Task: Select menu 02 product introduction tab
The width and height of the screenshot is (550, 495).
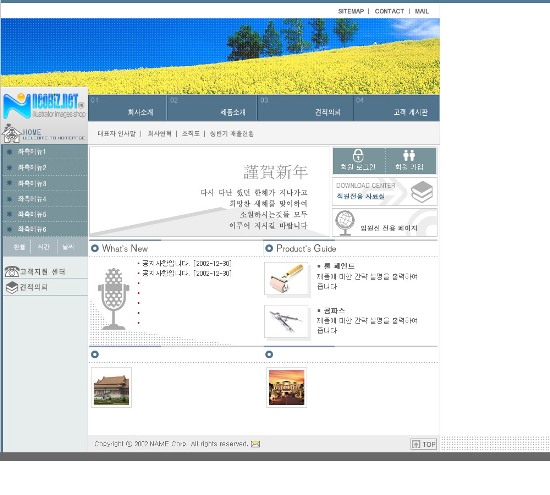Action: (x=212, y=108)
